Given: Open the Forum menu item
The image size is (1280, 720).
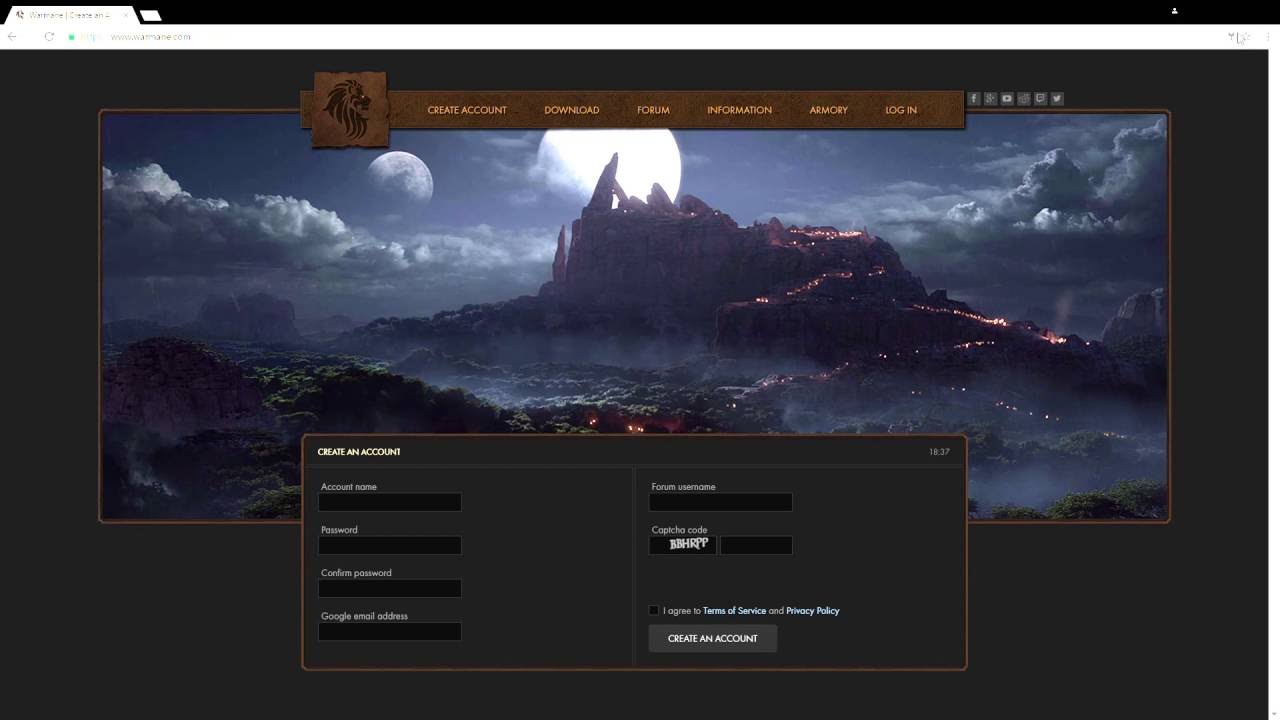Looking at the screenshot, I should pyautogui.click(x=653, y=110).
